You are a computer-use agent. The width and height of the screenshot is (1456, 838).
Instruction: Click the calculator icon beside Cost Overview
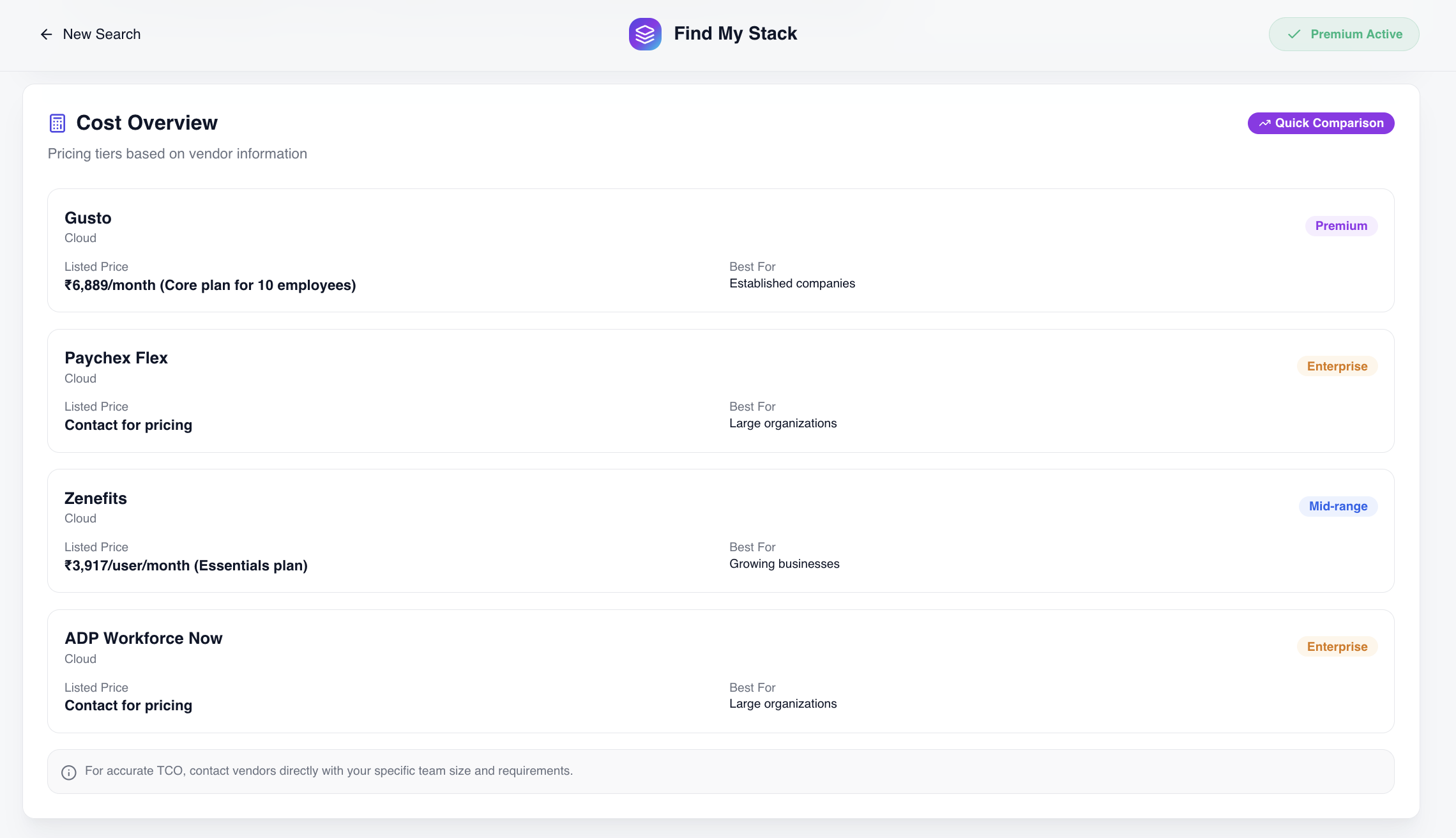click(x=57, y=122)
